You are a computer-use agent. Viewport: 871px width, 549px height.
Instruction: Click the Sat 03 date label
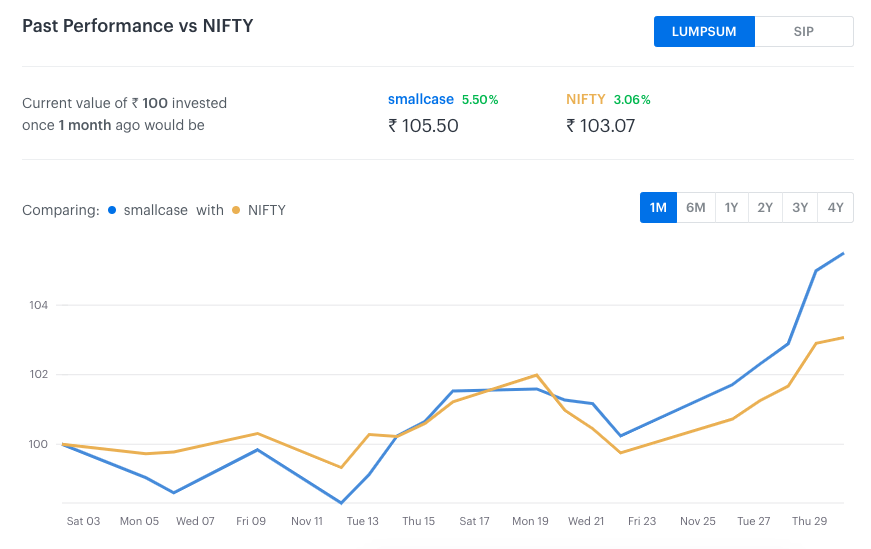[x=83, y=521]
